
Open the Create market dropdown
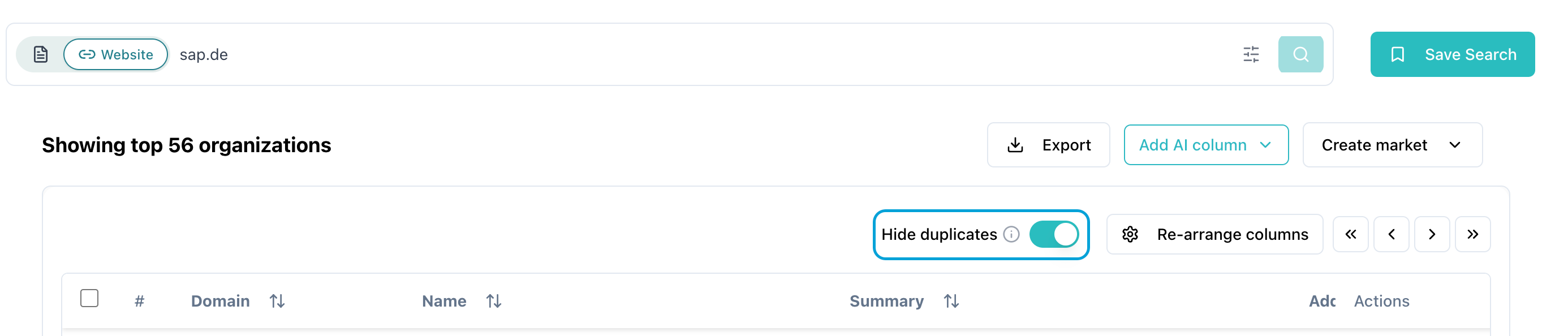click(1392, 145)
